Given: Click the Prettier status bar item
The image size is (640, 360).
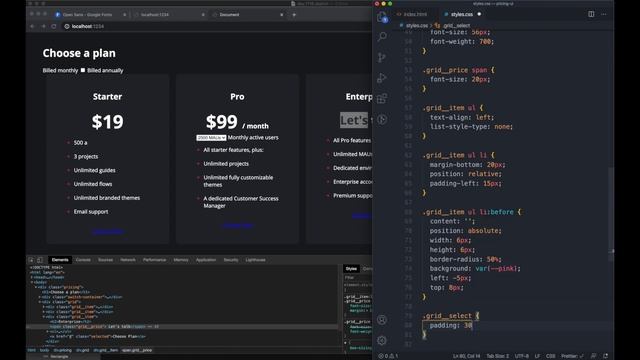Looking at the screenshot, I should [573, 356].
